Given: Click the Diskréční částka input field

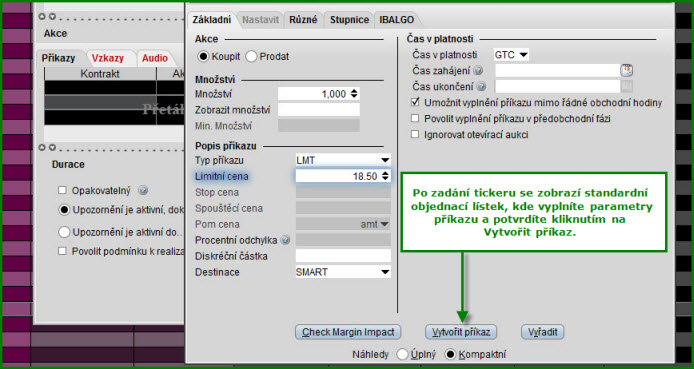Looking at the screenshot, I should [343, 256].
